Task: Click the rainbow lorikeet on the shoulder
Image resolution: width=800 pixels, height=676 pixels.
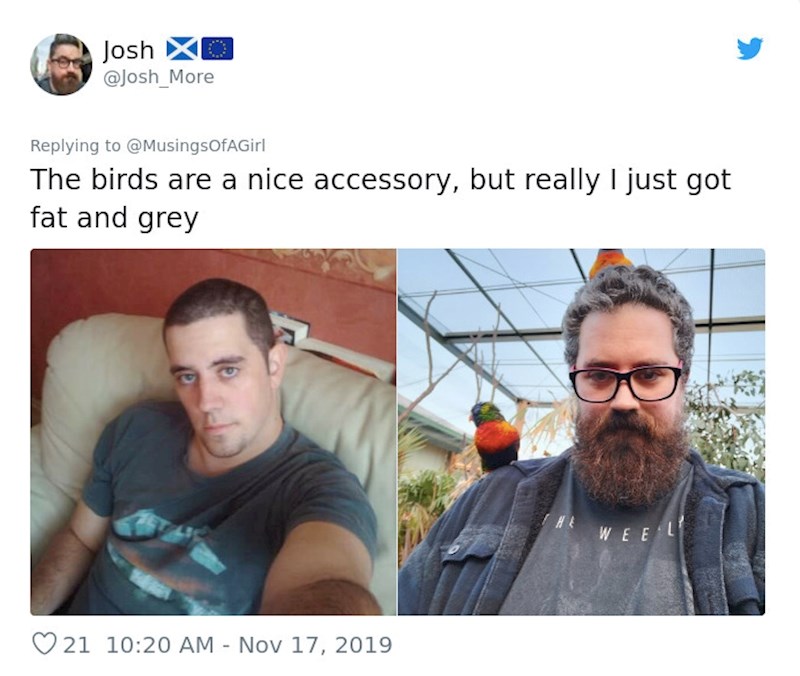Action: pyautogui.click(x=495, y=436)
